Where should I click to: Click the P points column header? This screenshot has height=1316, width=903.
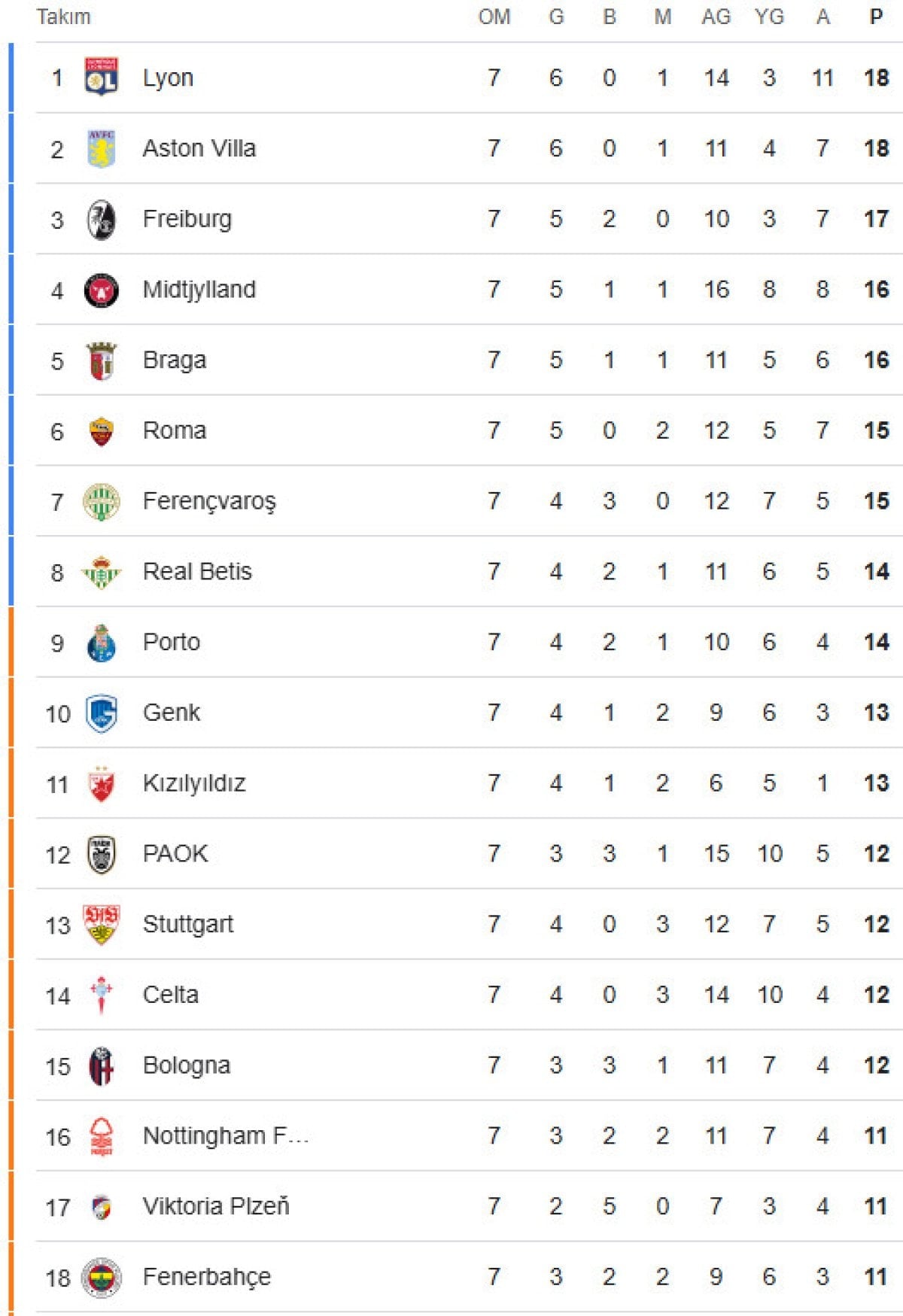point(876,17)
